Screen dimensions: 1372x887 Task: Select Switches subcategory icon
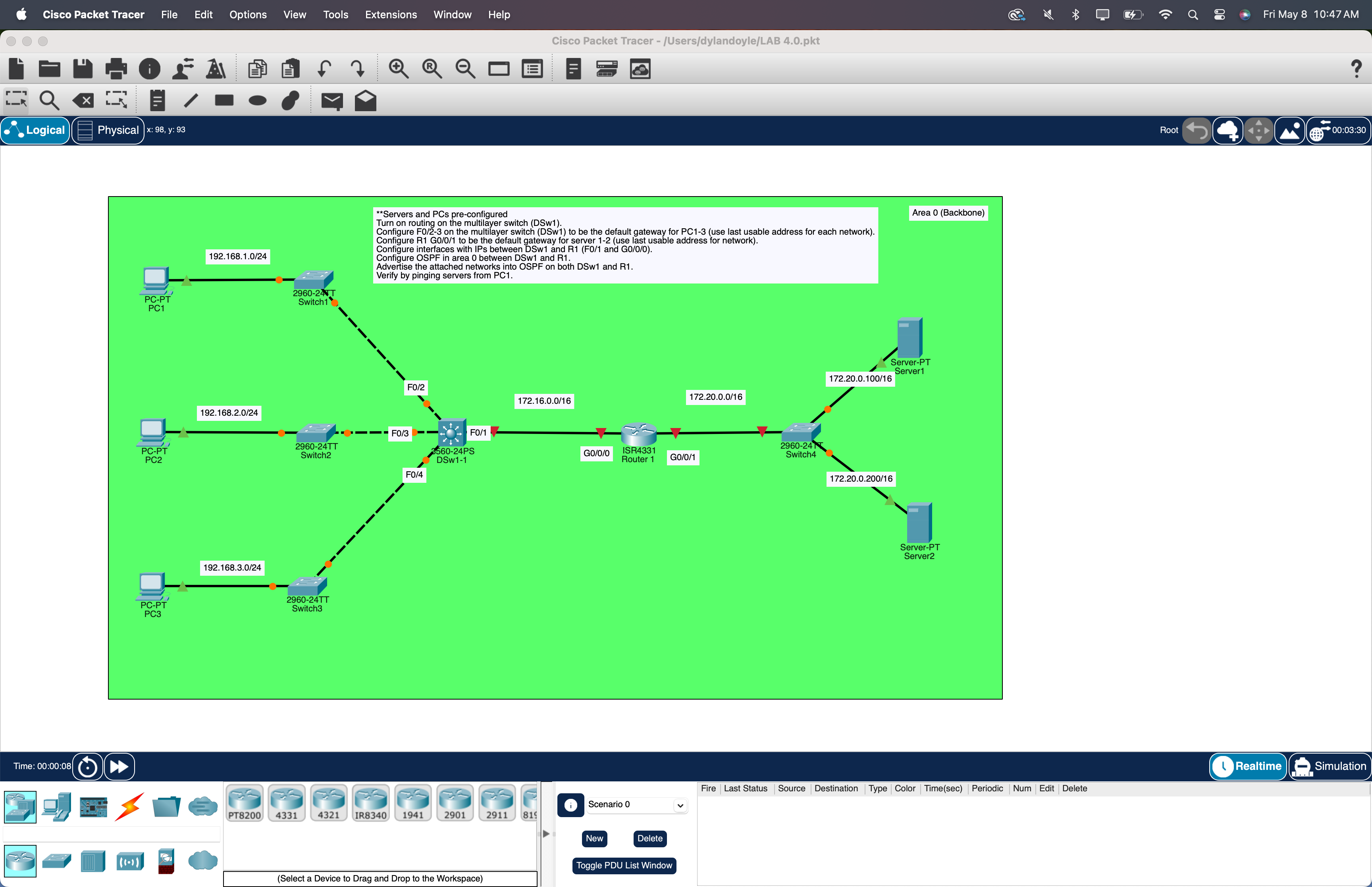tap(57, 861)
